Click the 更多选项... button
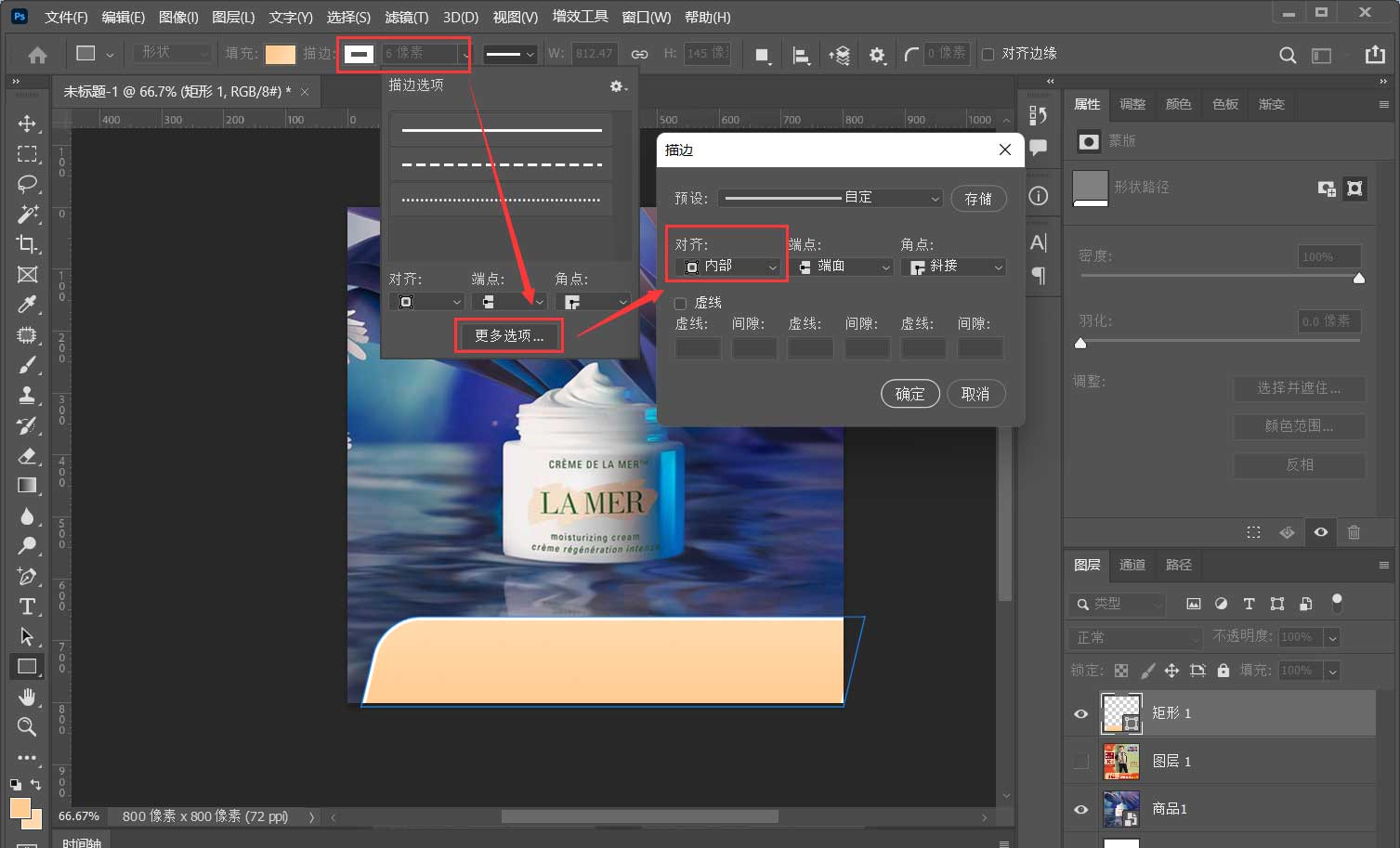 (x=509, y=335)
